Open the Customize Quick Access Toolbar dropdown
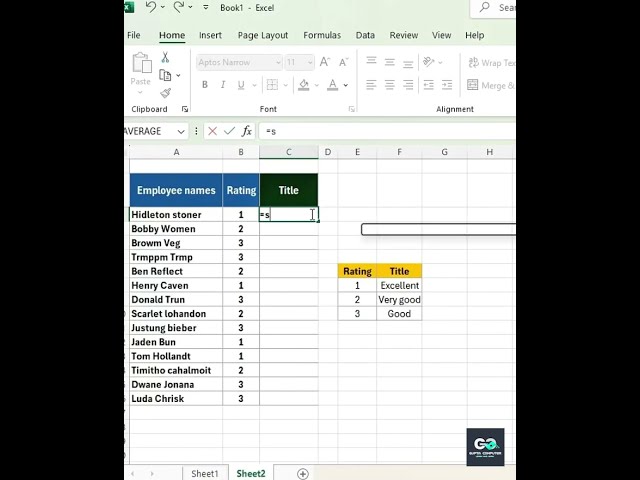This screenshot has height=480, width=640. (x=206, y=7)
